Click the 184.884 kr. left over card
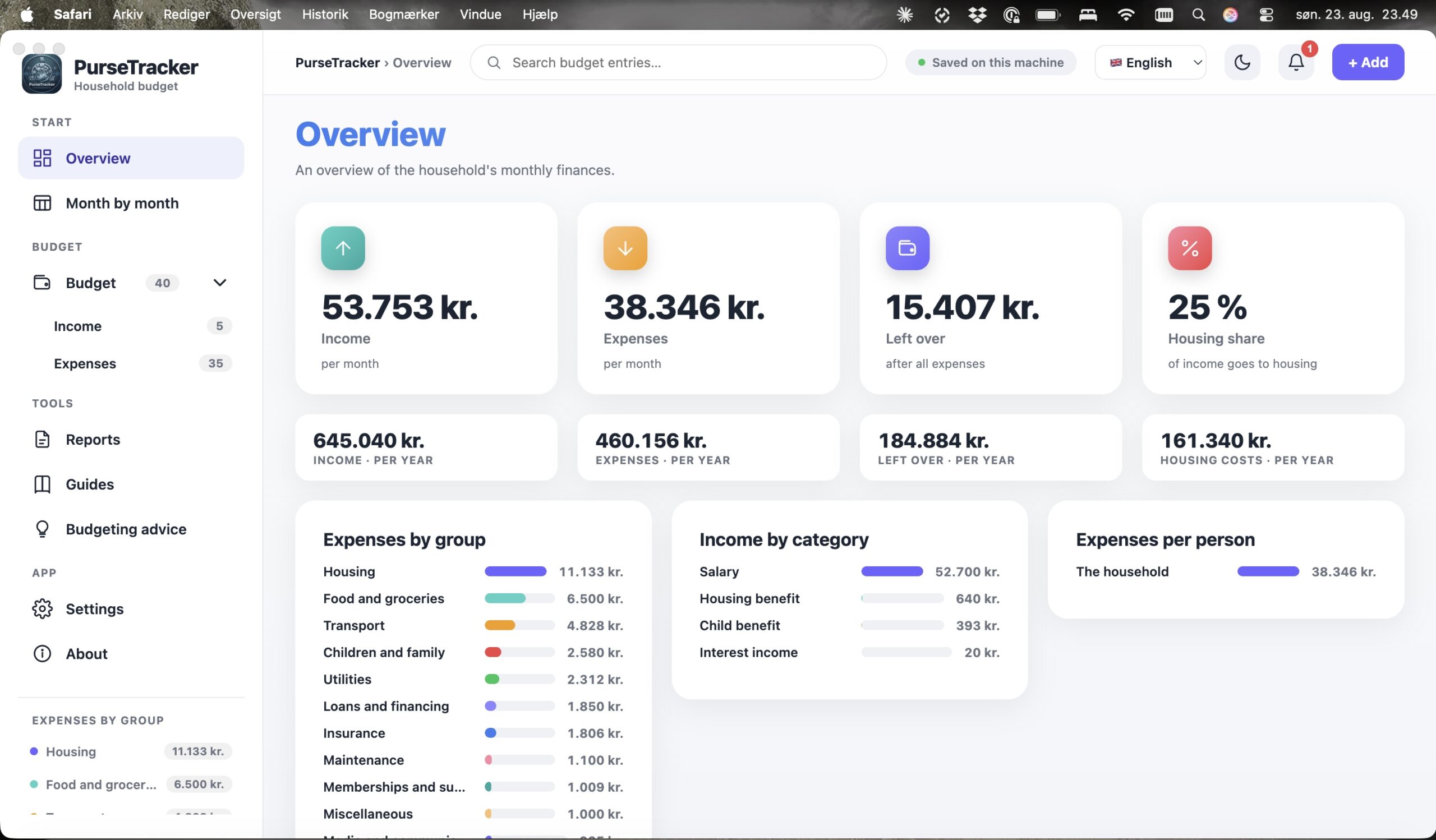 [991, 447]
